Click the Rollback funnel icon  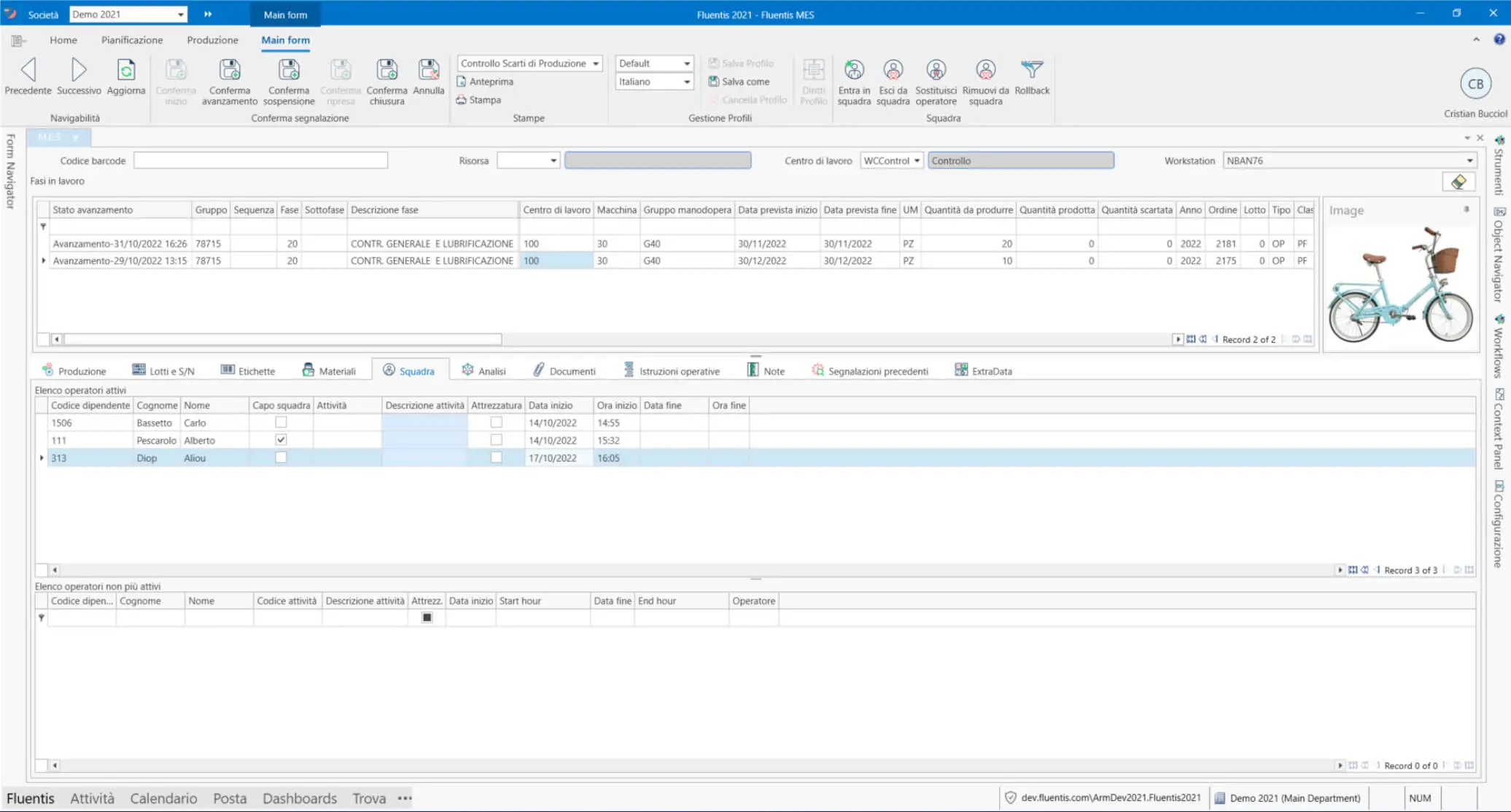click(x=1032, y=70)
